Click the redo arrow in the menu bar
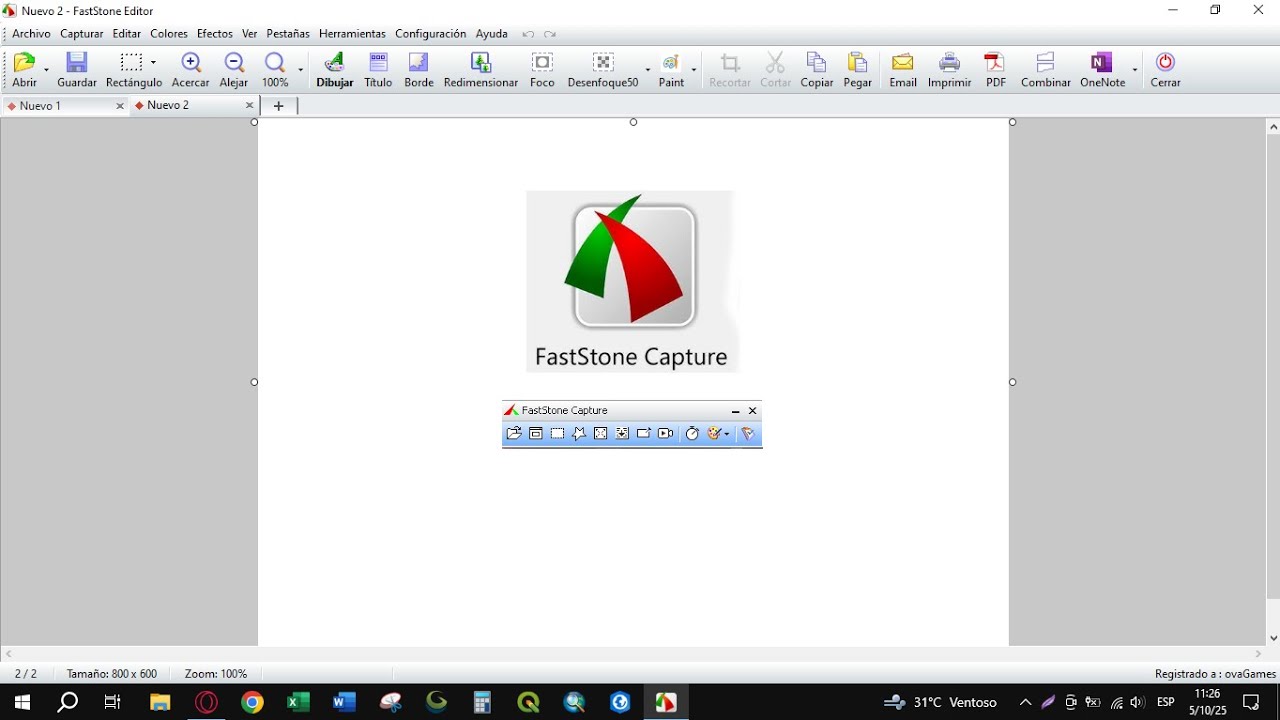The image size is (1280, 720). click(550, 34)
